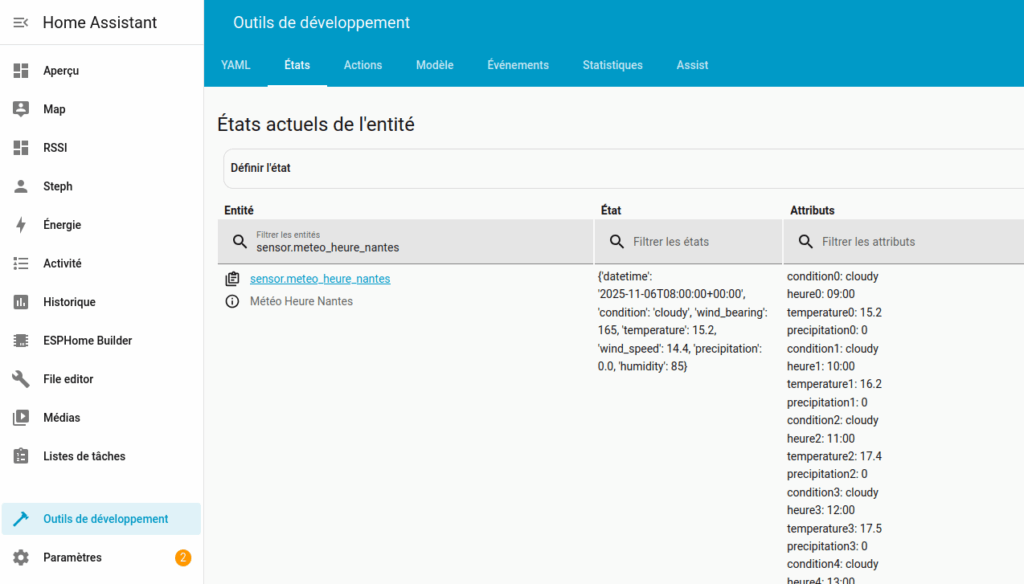Switch to the Modèle tab

[x=435, y=65]
